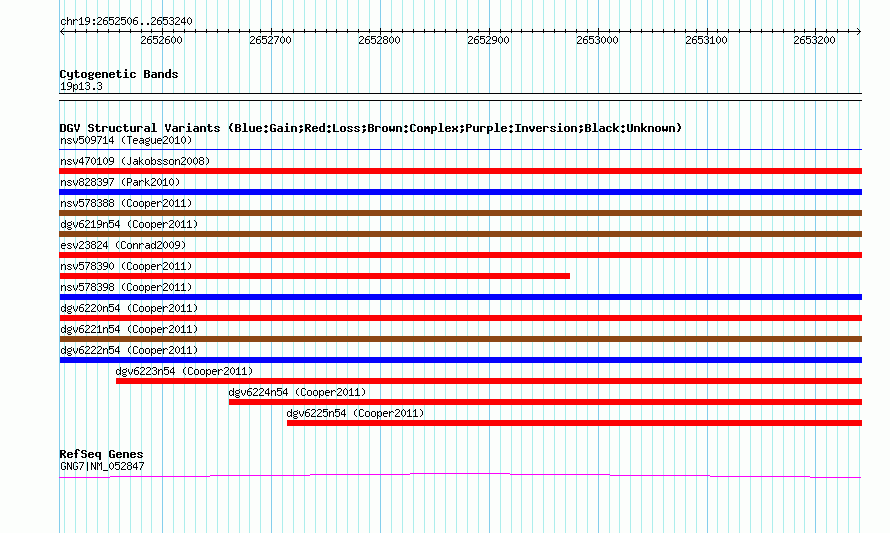890x533 pixels.
Task: Click ruler position 2653100
Action: pyautogui.click(x=706, y=40)
